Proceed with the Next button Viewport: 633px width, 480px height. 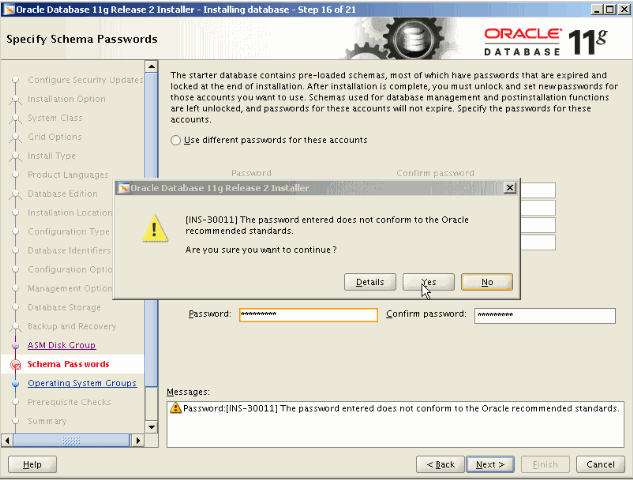click(x=490, y=464)
